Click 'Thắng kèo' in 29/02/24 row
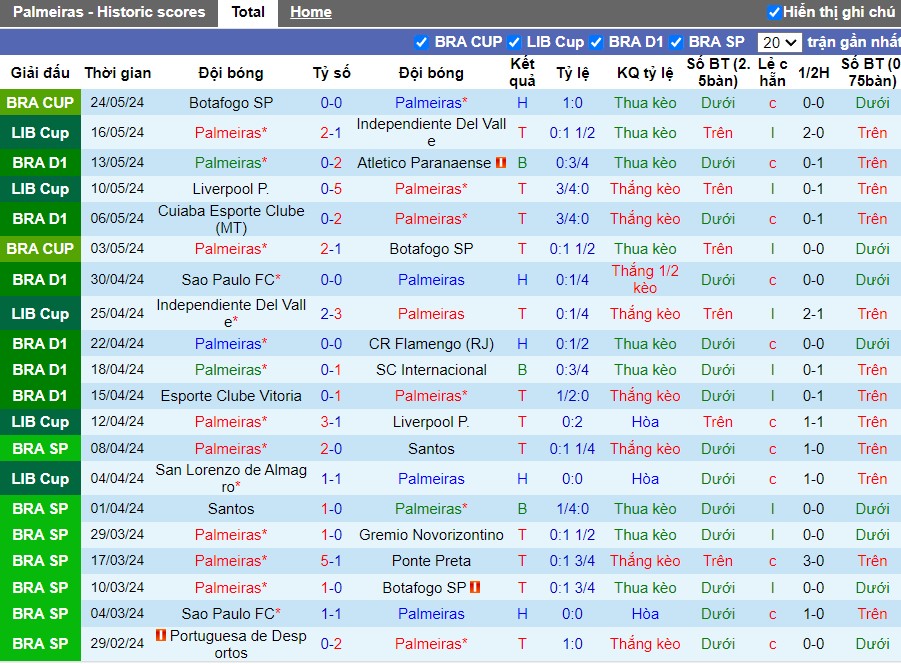The width and height of the screenshot is (901, 664). [645, 643]
